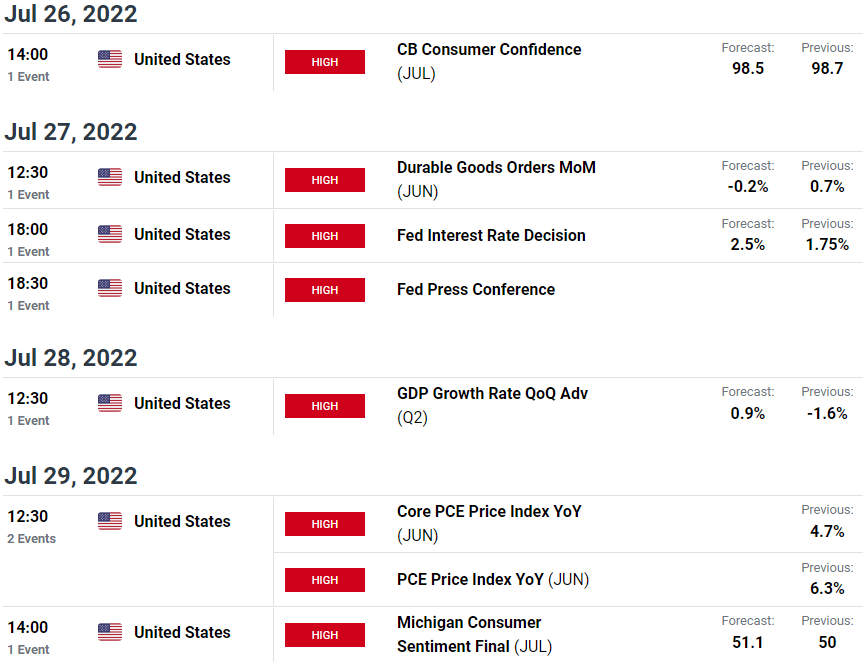The image size is (863, 662).
Task: Click the HIGH badge for CB Consumer Confidence
Action: coord(325,62)
